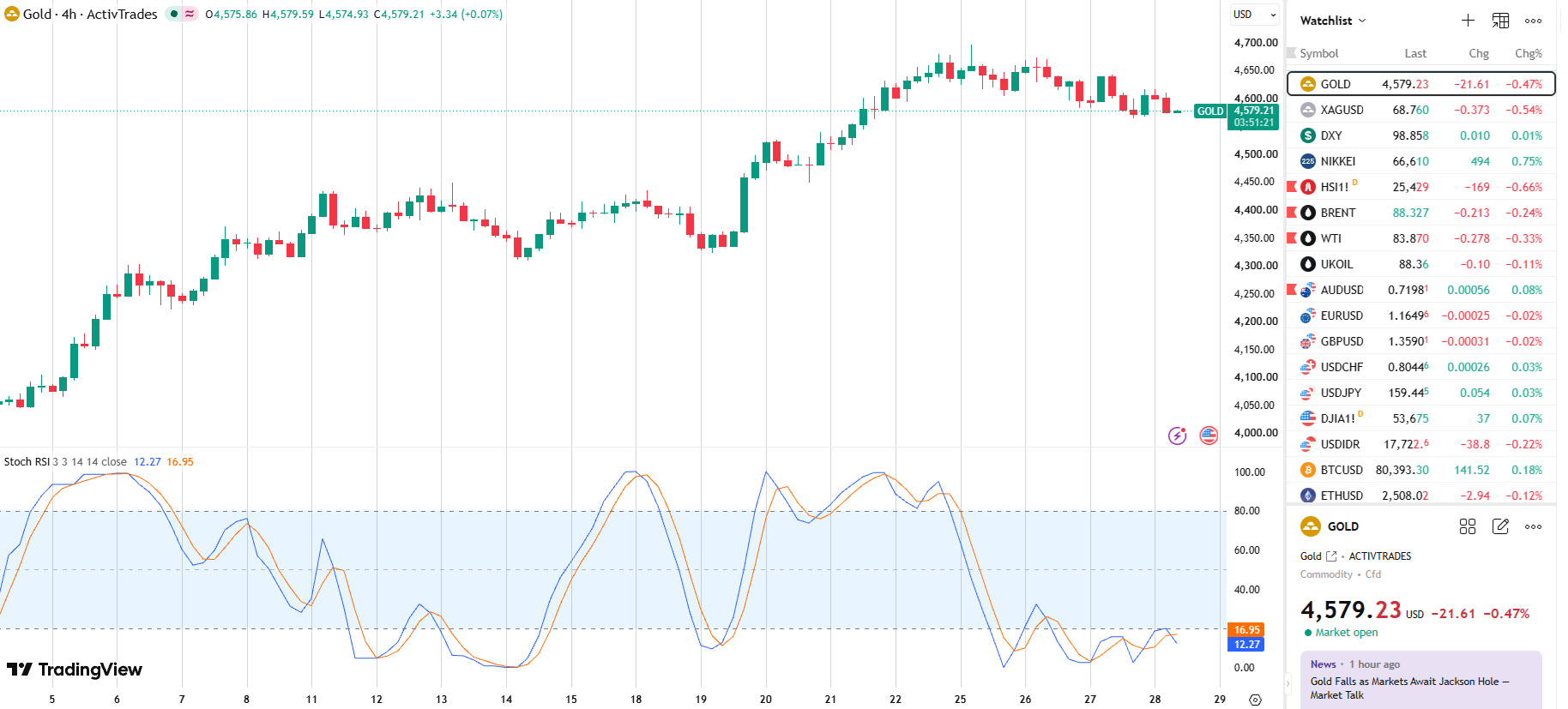Select USDJPY in the watchlist
The image size is (1568, 709).
click(x=1421, y=393)
